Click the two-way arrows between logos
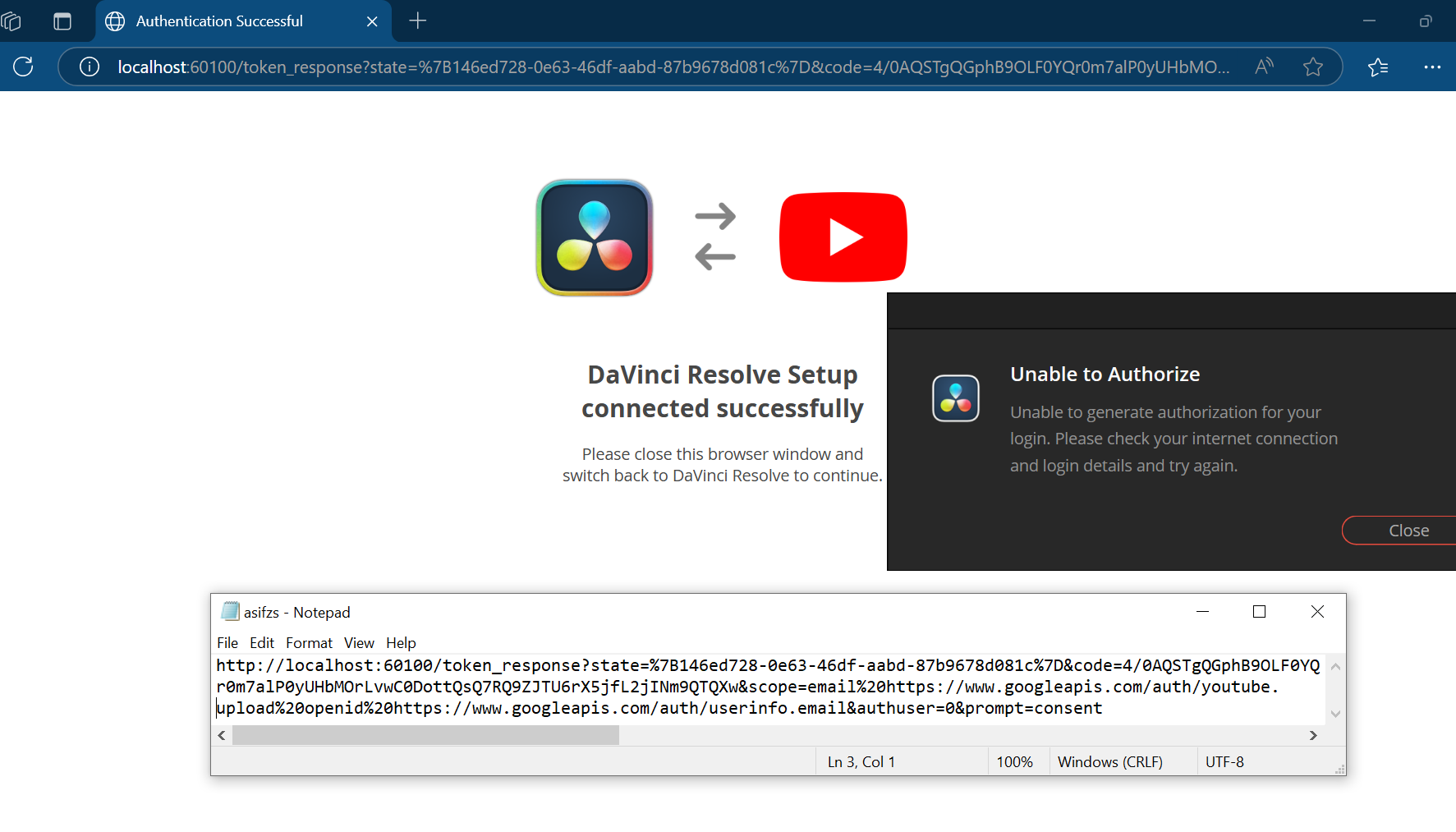Image resolution: width=1456 pixels, height=832 pixels. (715, 237)
